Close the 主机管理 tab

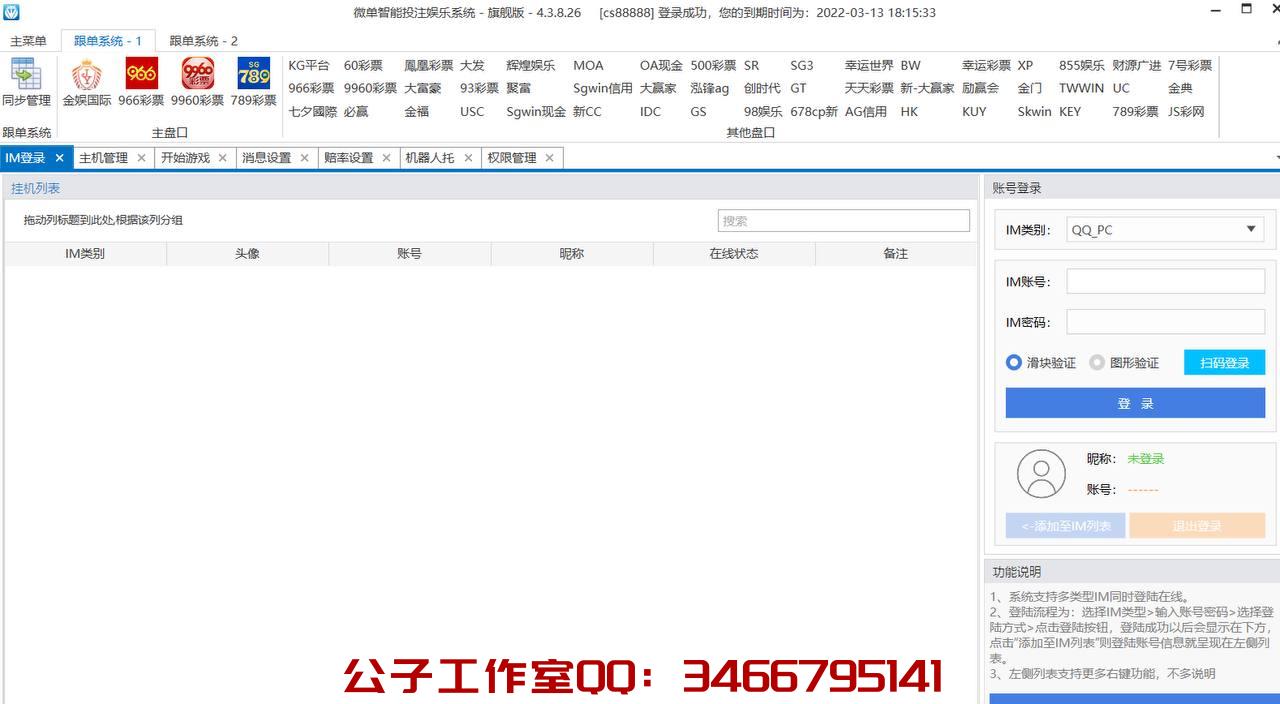pos(141,158)
